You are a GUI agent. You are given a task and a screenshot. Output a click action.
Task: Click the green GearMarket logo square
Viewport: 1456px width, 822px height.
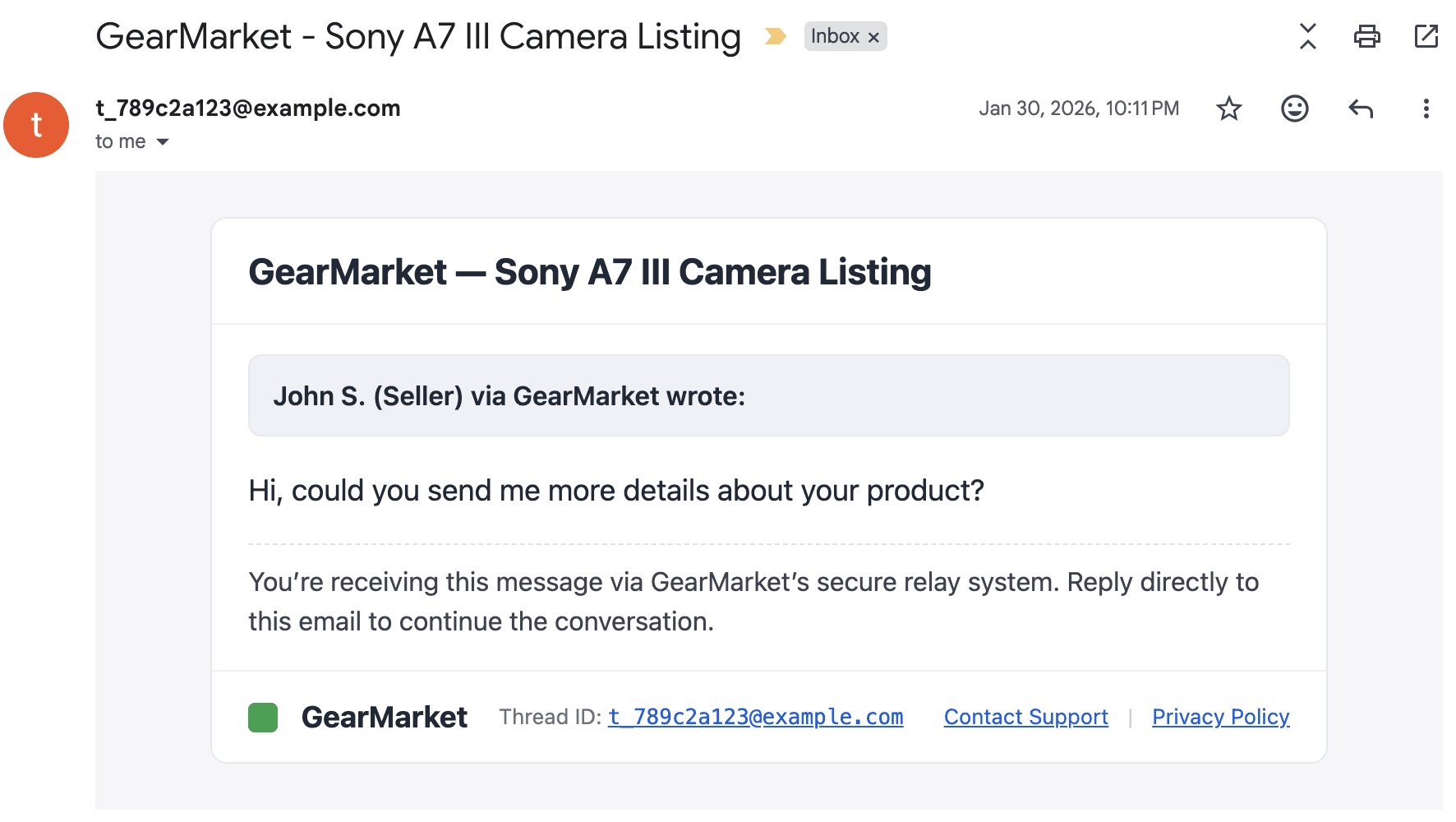pos(263,717)
